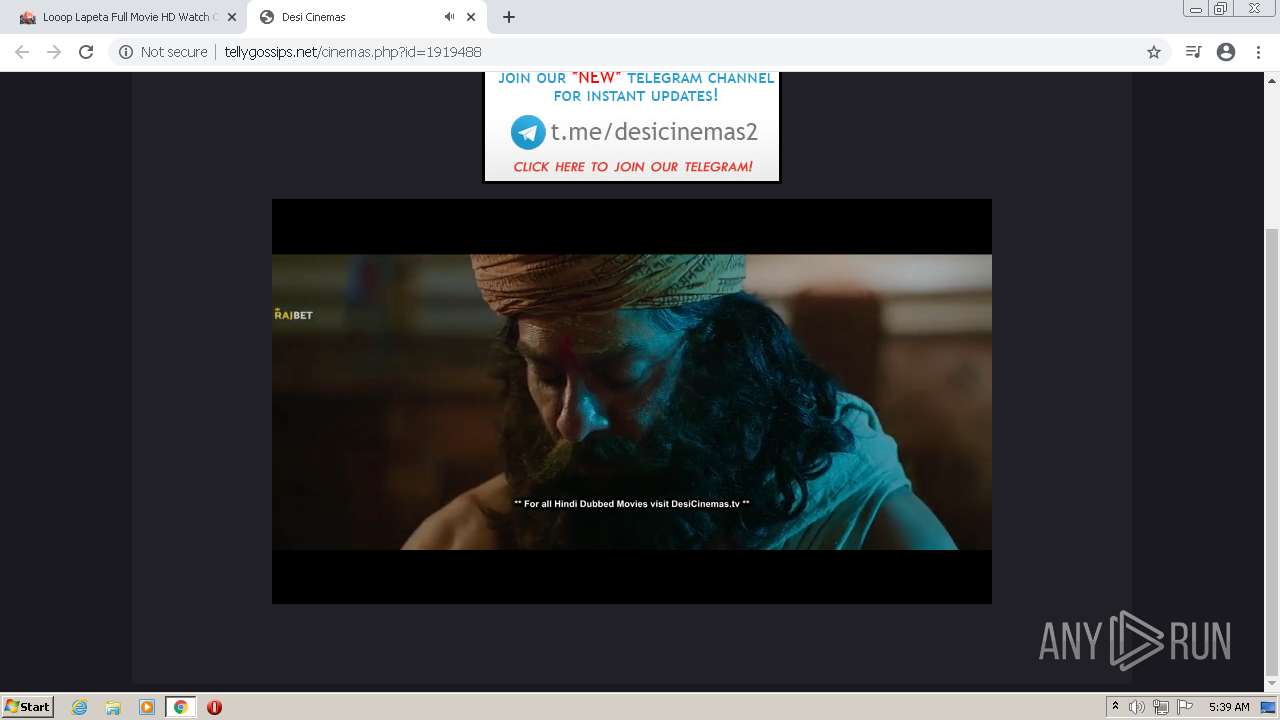Open a new browser tab
Screen dimensions: 1280x720
click(509, 17)
